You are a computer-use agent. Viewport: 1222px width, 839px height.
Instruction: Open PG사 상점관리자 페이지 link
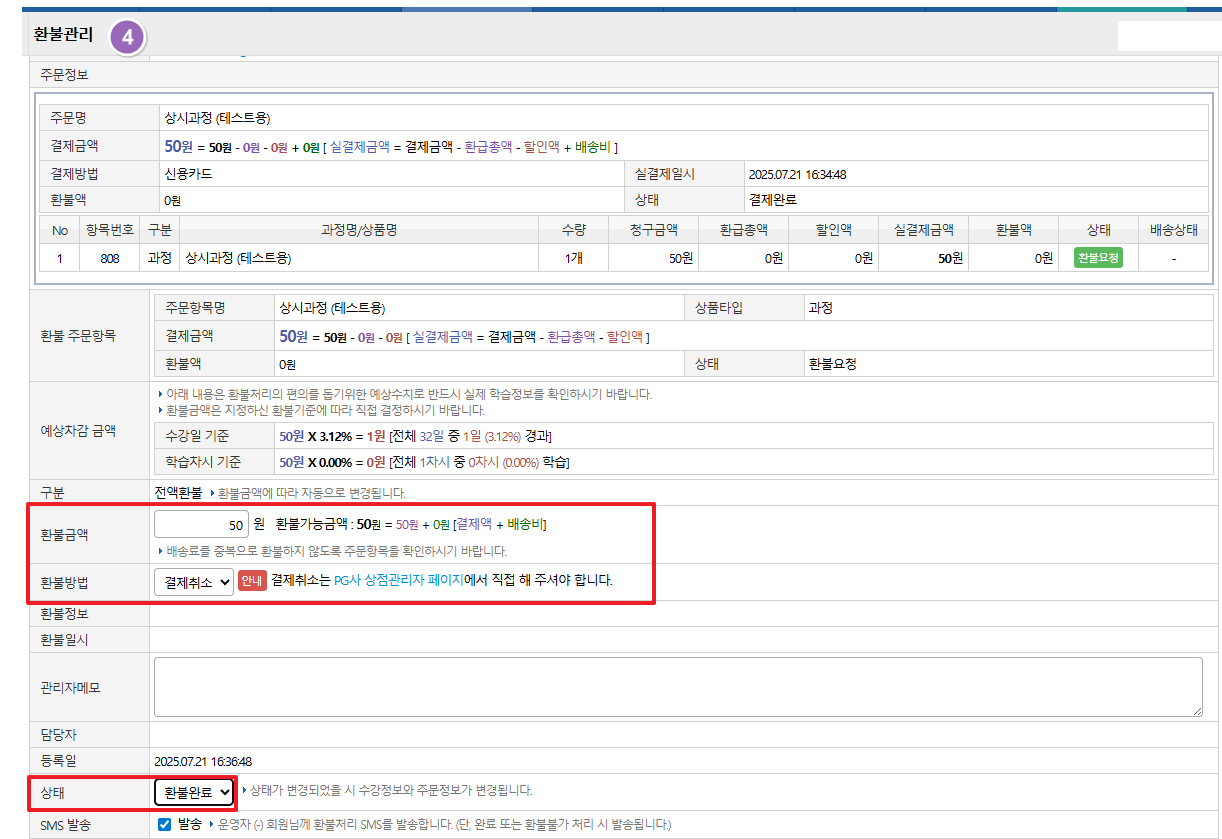[399, 580]
